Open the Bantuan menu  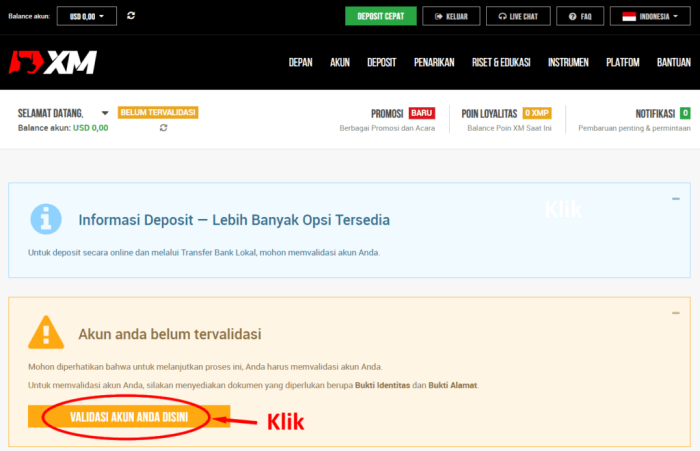(x=674, y=63)
